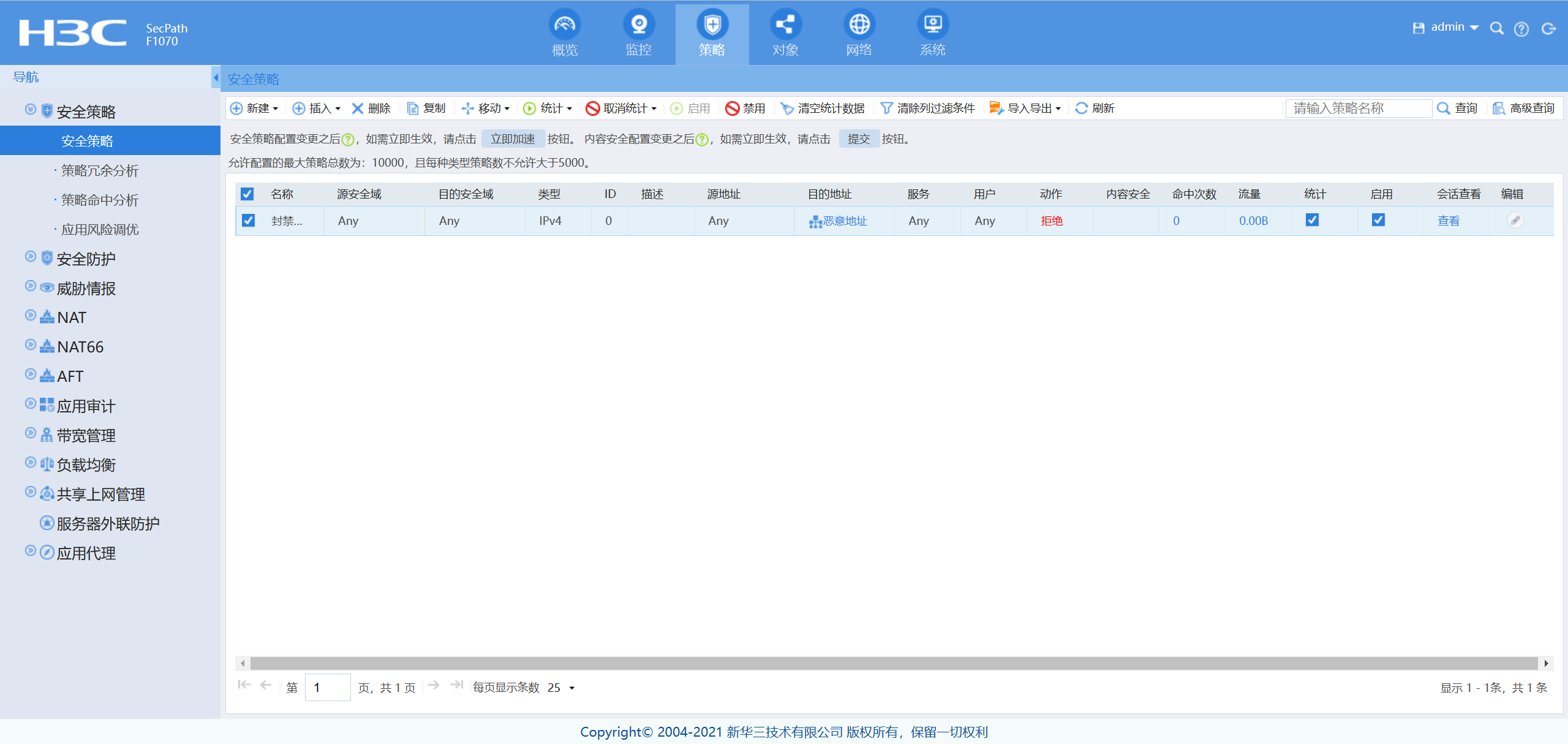Toggle the select-all checkbox in table header
This screenshot has height=744, width=1568.
247,194
